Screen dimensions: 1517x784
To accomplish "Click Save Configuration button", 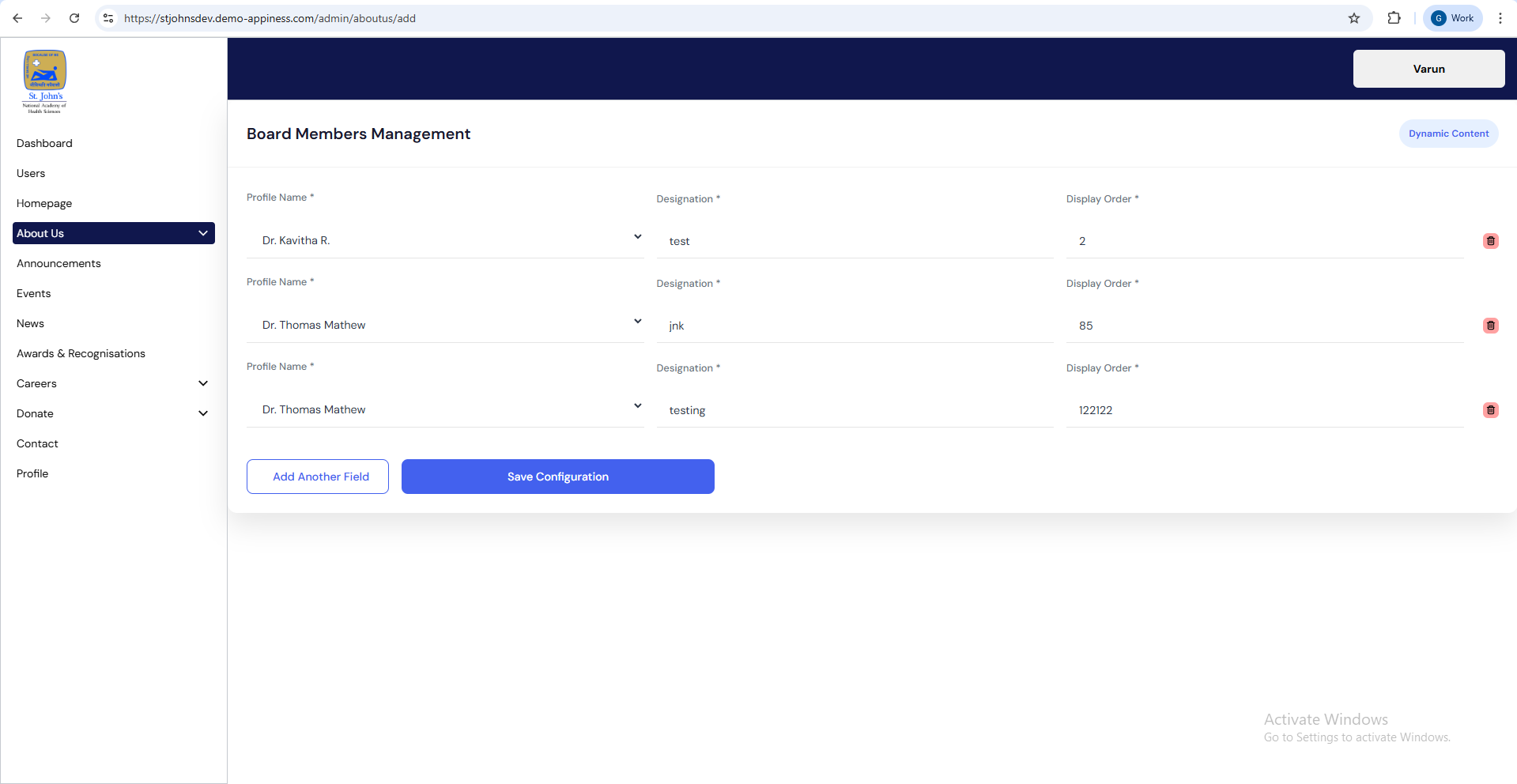I will point(557,477).
